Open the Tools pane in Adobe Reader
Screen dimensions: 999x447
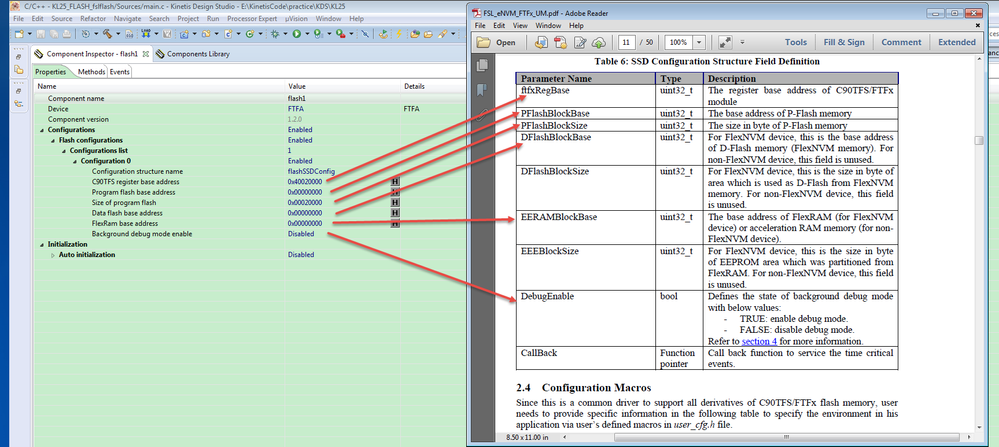click(x=796, y=42)
